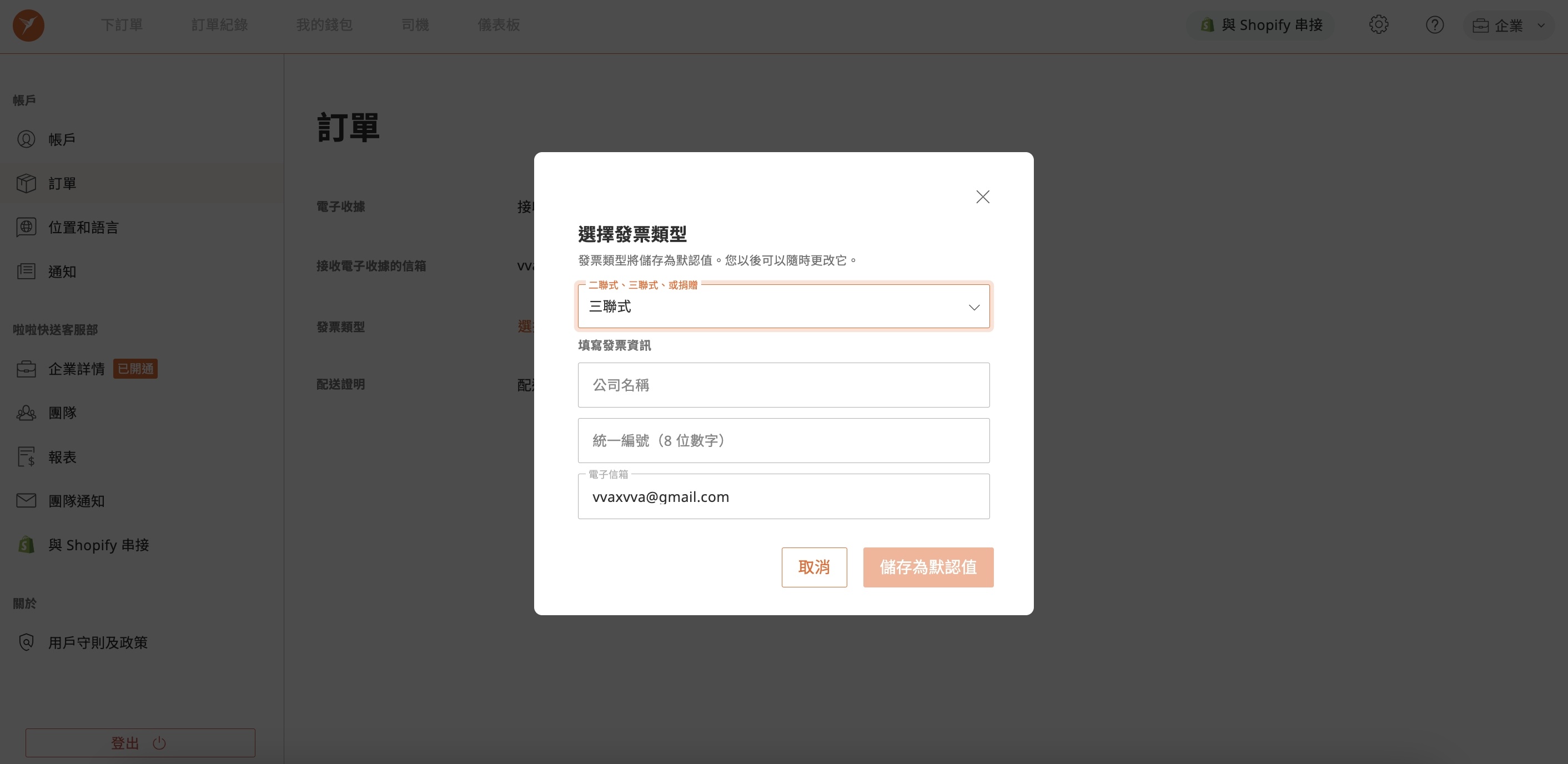Open the settings gear icon

[1379, 25]
